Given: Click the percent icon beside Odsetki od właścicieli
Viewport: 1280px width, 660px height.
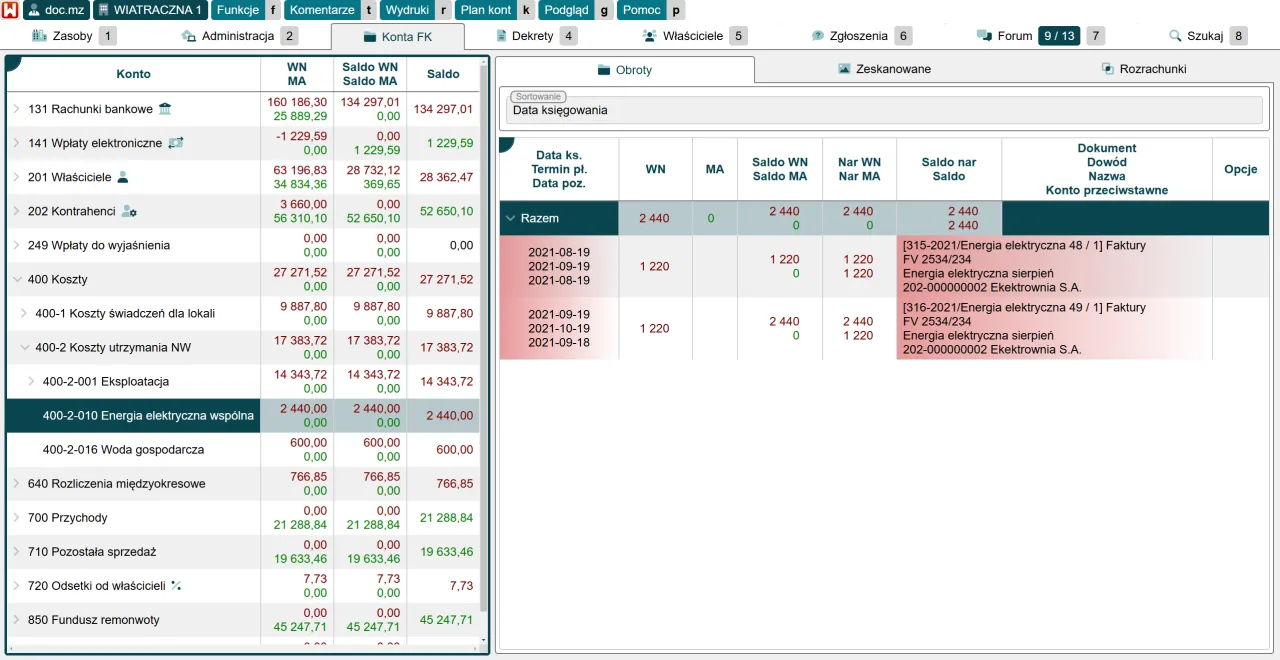Looking at the screenshot, I should click(176, 585).
